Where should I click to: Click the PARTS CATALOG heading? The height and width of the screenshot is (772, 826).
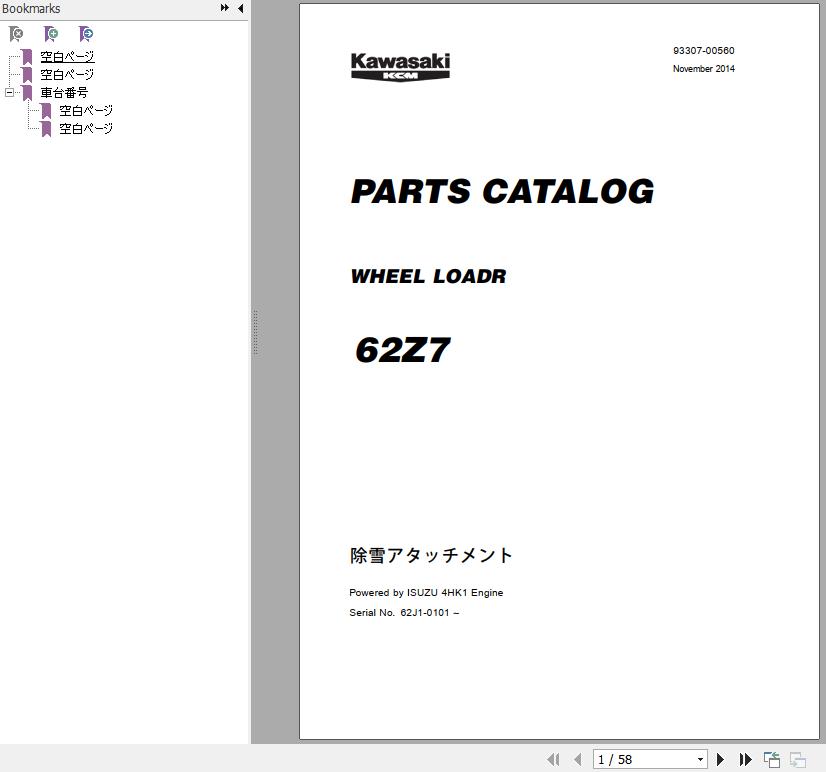click(x=503, y=191)
